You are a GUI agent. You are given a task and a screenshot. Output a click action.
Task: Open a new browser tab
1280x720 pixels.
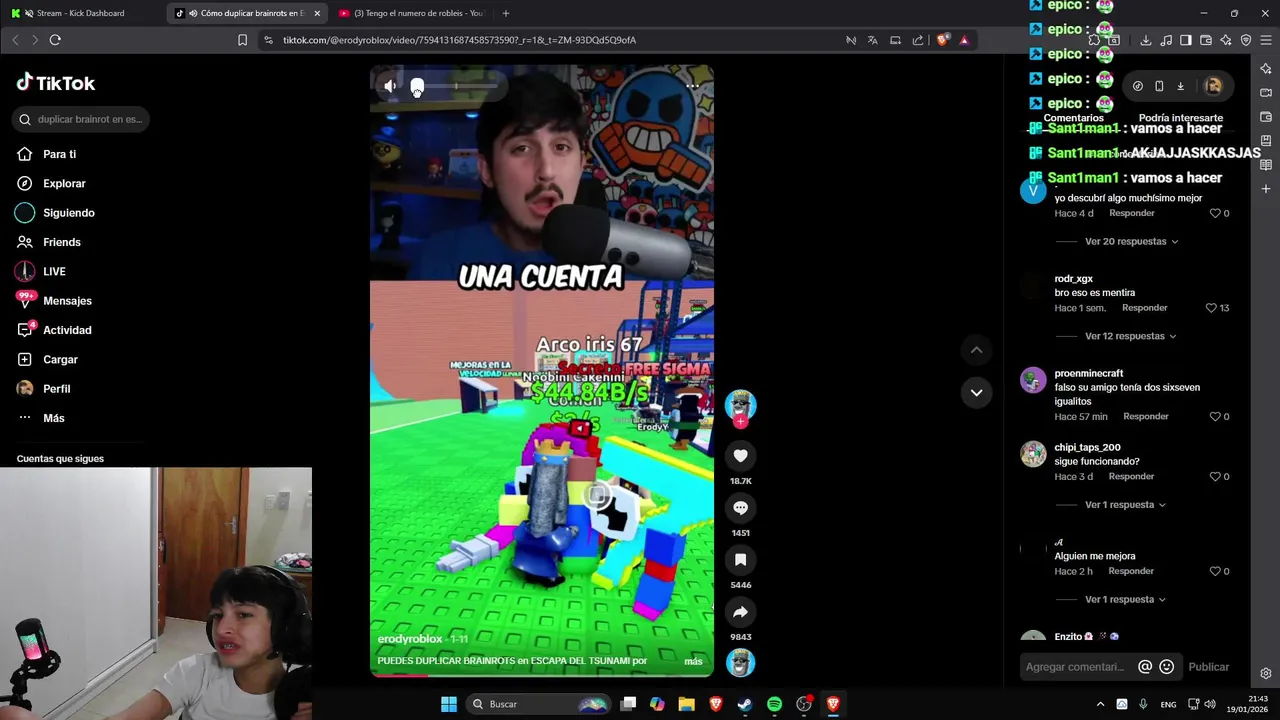505,13
